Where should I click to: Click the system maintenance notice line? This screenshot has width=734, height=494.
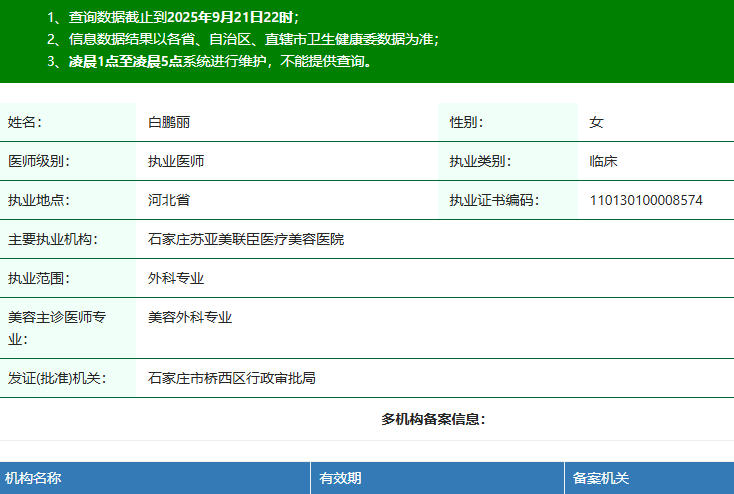(210, 61)
